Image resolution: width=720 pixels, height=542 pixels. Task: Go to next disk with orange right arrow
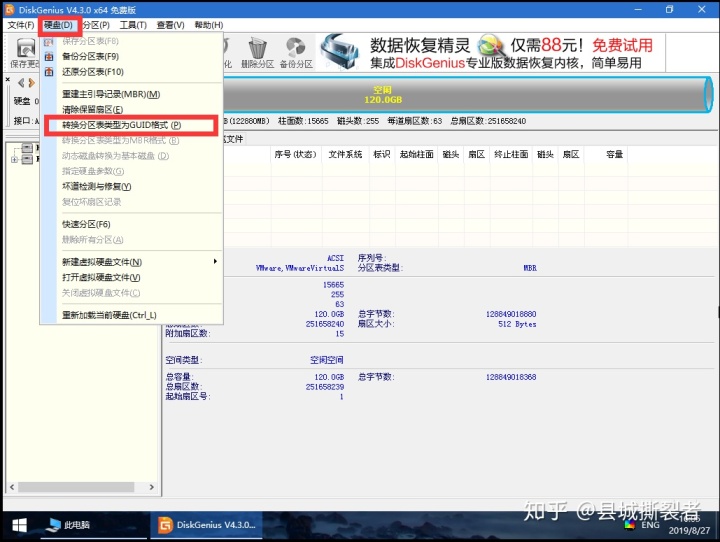tap(31, 83)
